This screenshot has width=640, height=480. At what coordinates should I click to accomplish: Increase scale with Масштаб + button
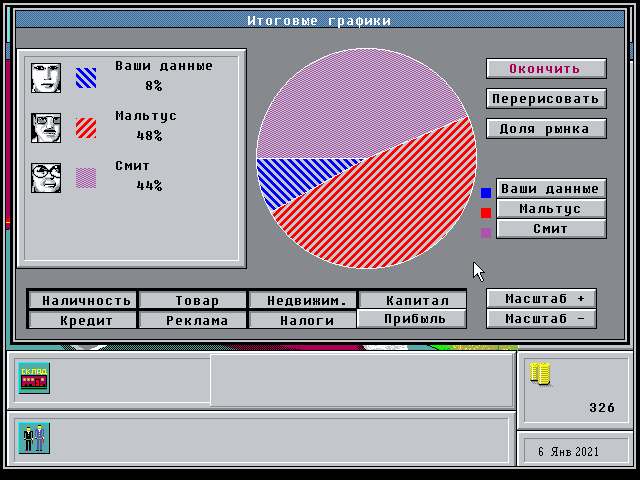(541, 299)
